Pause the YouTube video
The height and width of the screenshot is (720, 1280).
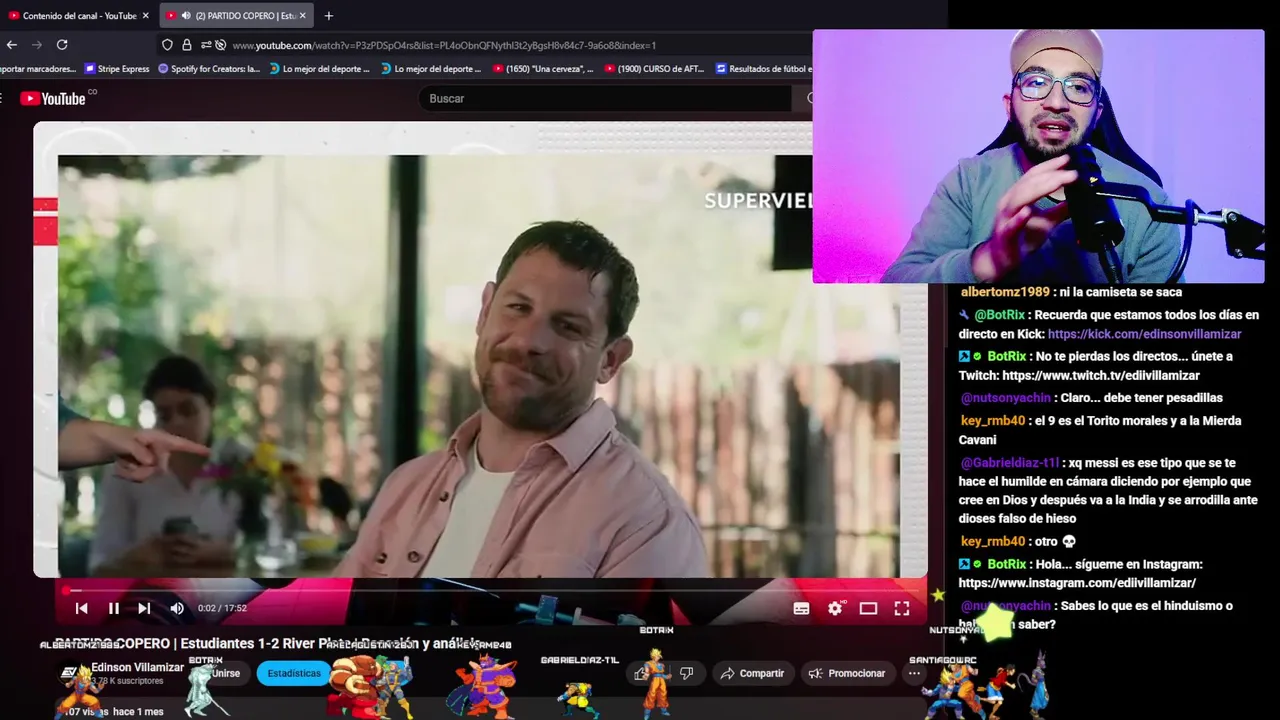coord(114,608)
